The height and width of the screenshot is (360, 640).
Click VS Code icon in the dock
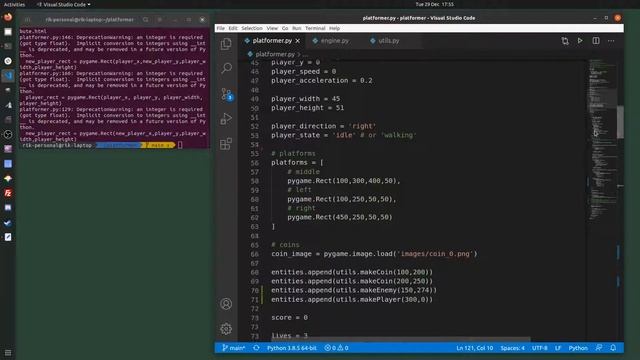[8, 76]
